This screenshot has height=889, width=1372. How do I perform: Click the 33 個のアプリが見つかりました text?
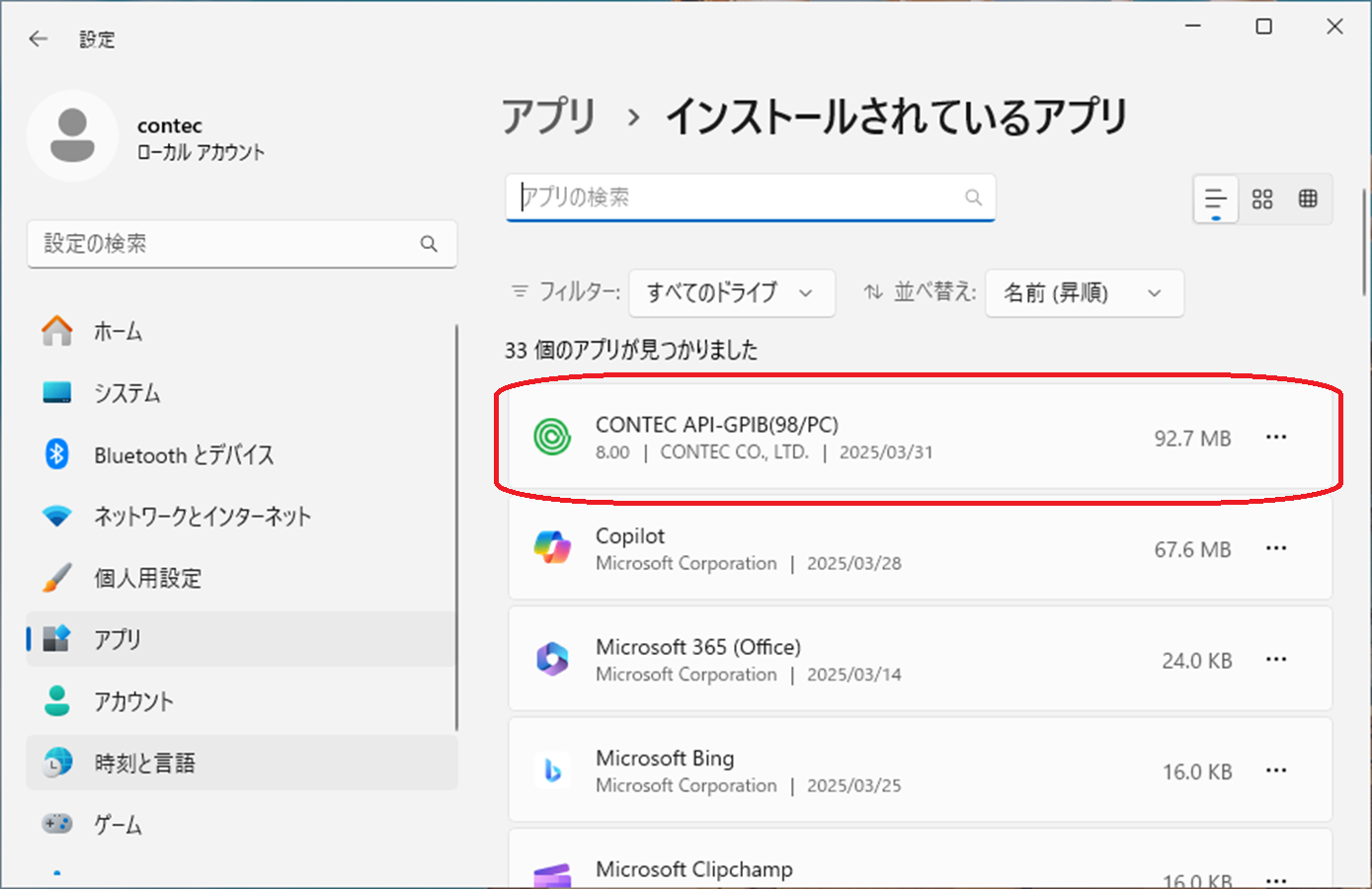coord(631,350)
